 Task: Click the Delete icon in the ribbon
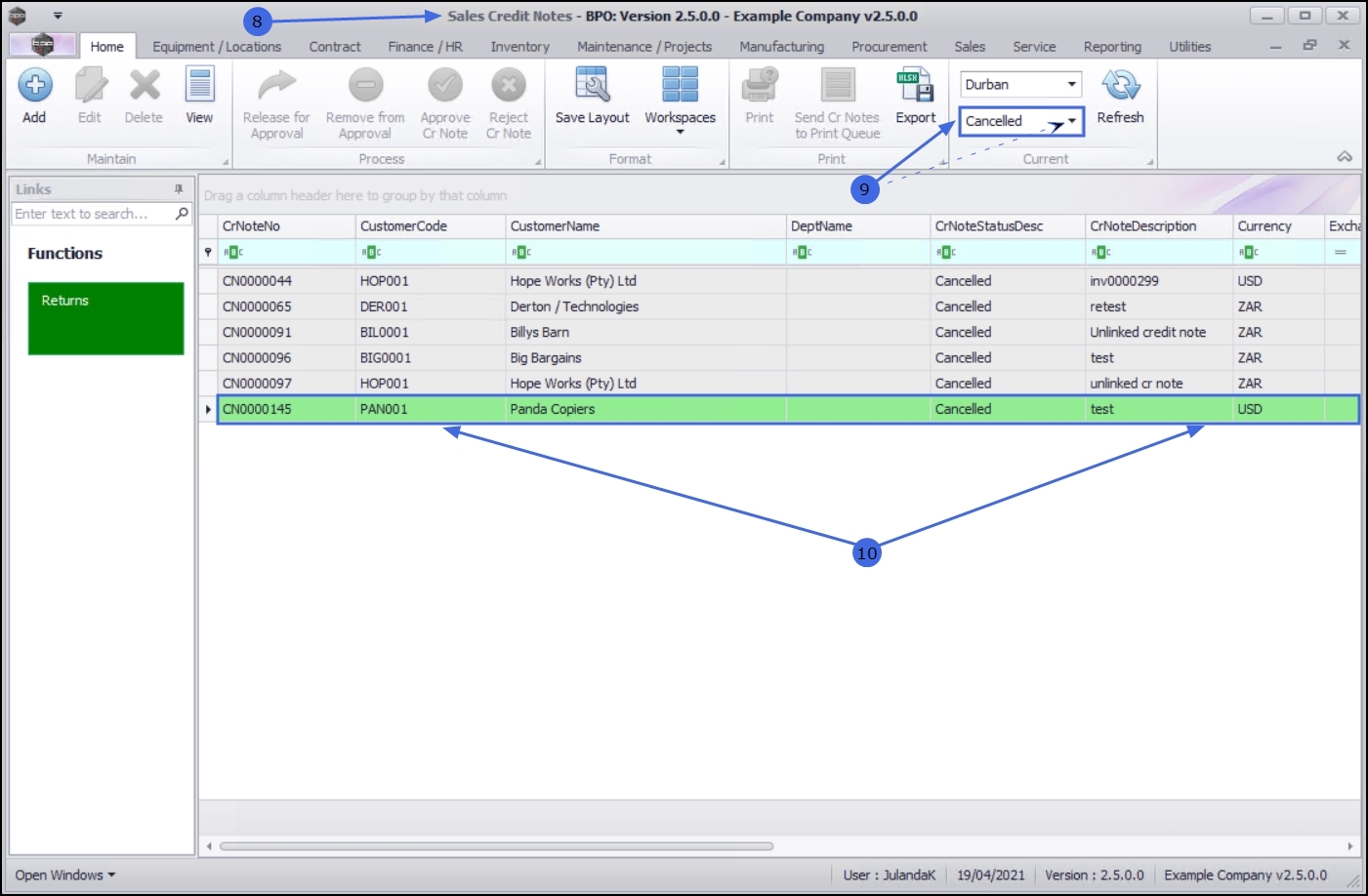coord(145,86)
